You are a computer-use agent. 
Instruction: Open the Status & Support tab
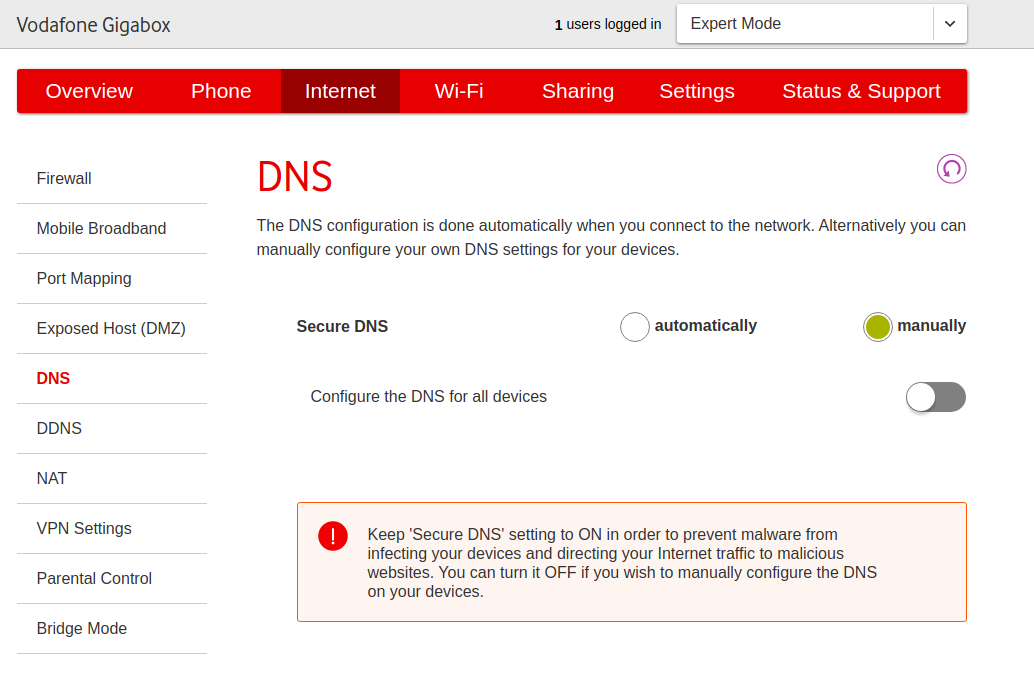(861, 91)
